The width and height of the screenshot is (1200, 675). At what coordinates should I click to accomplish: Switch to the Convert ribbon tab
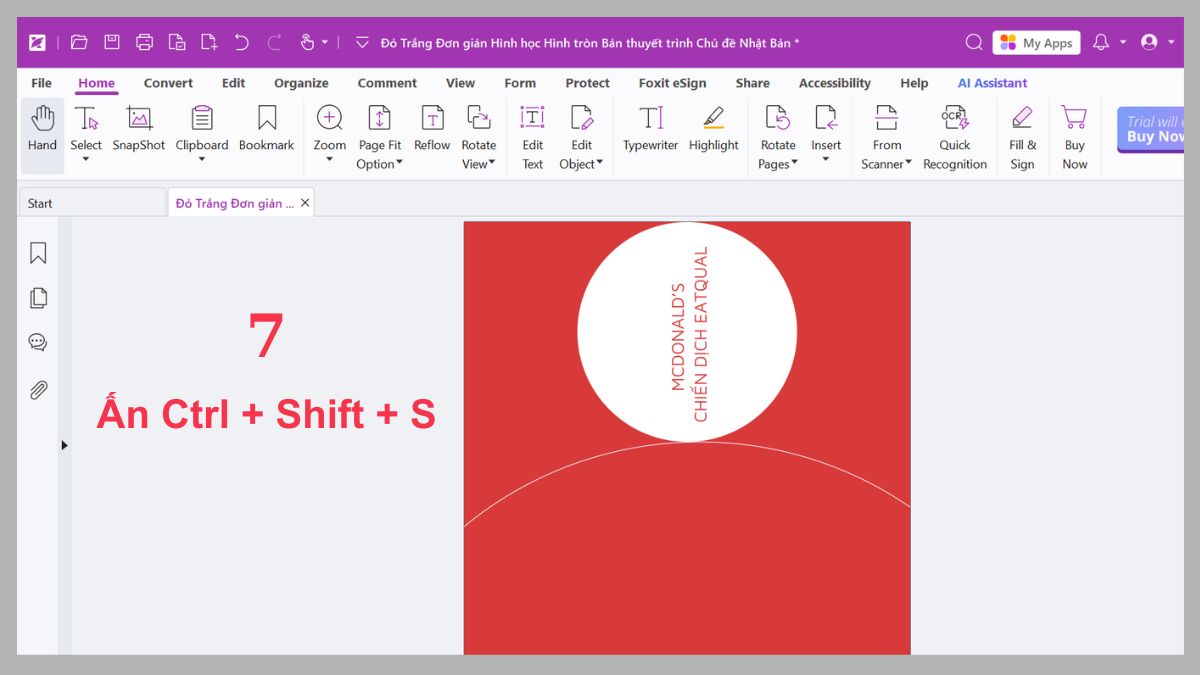[168, 83]
